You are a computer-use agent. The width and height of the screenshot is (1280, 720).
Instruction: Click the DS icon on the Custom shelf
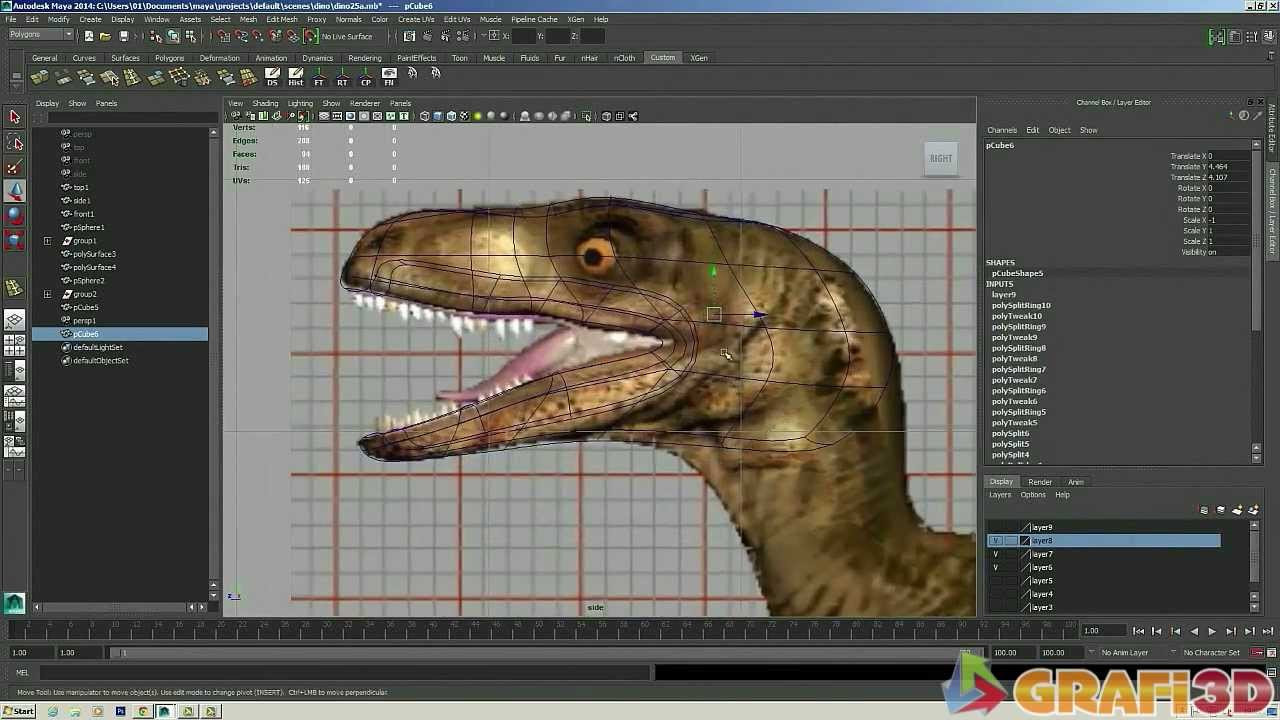[272, 75]
